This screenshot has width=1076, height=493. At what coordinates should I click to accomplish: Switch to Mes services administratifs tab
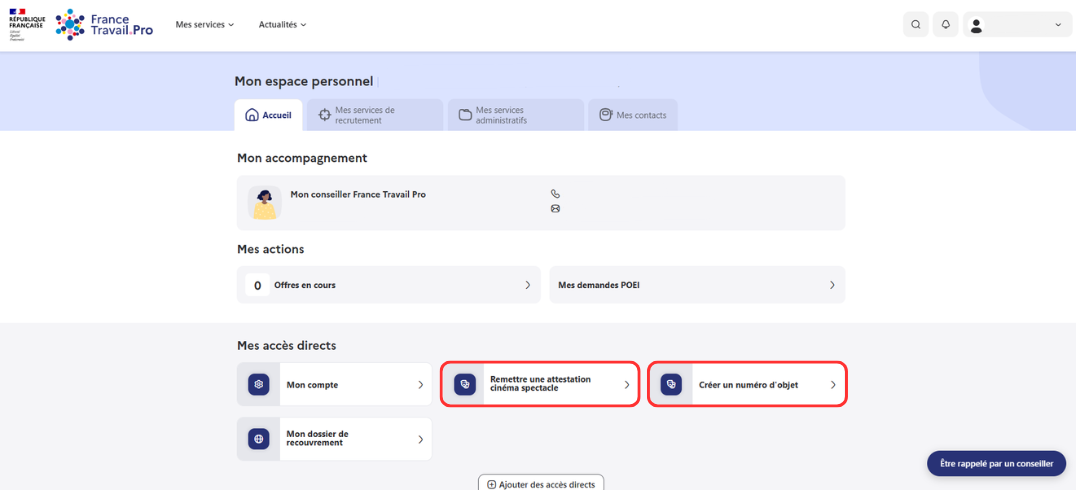516,115
